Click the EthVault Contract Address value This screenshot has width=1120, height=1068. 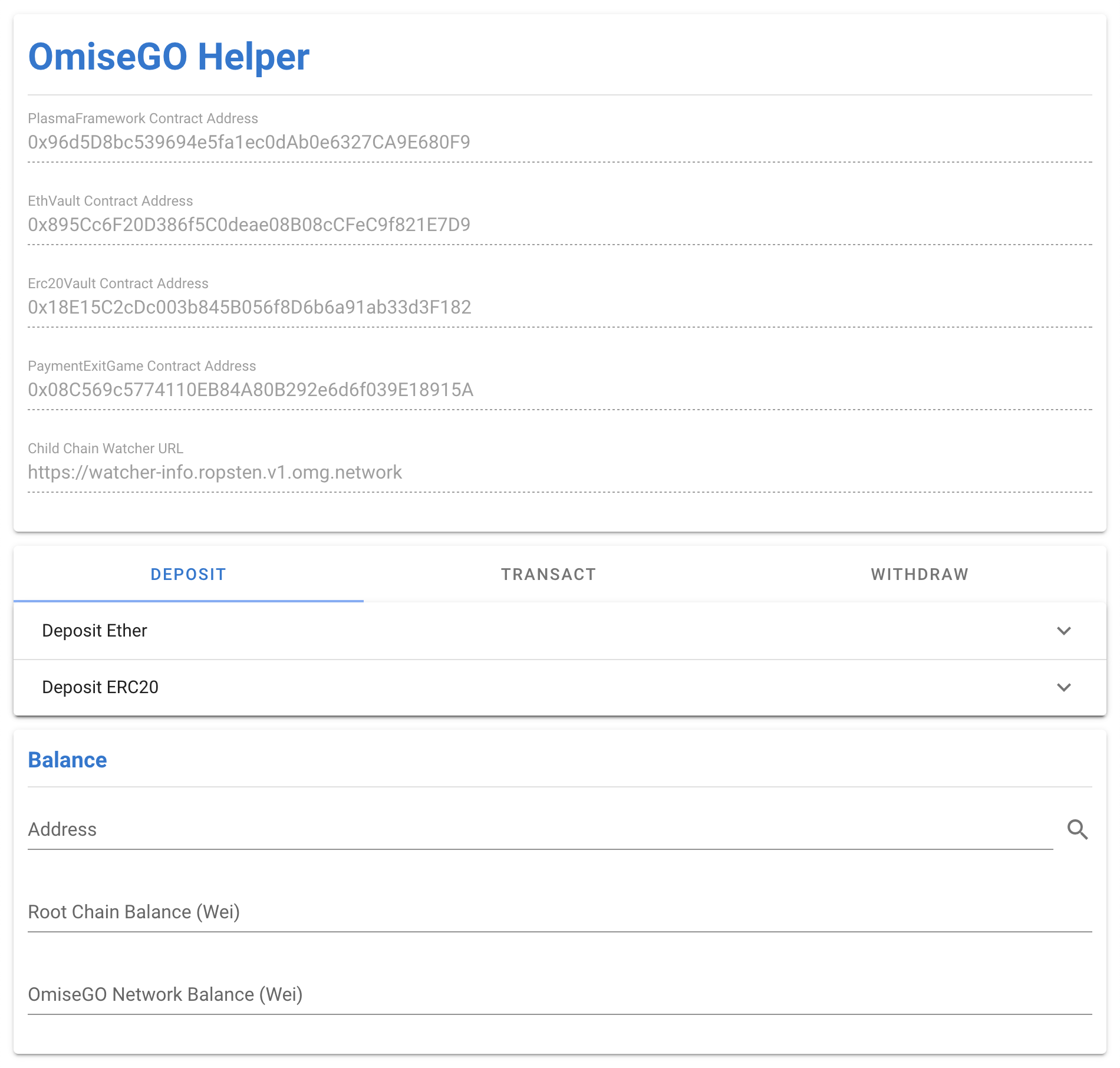click(249, 225)
